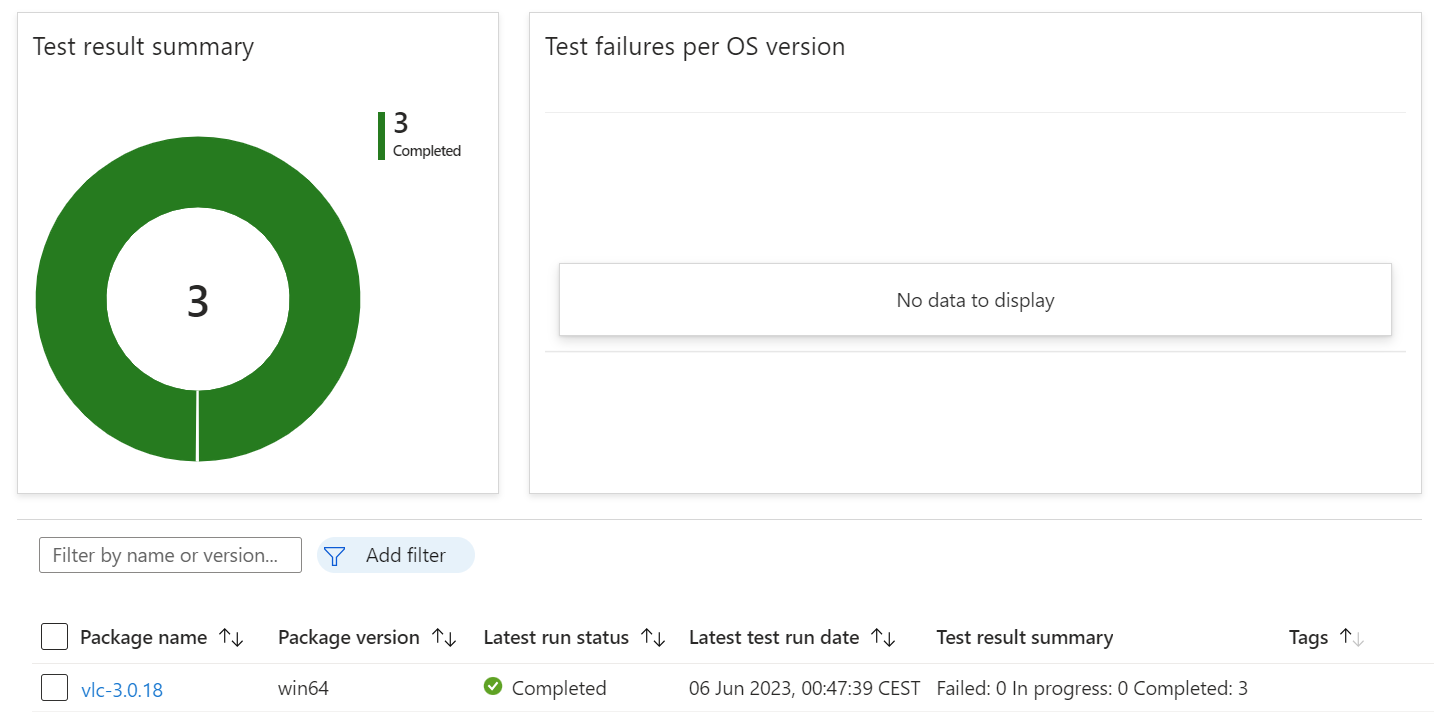Open the vlc-3.0.18 package link
The height and width of the screenshot is (726, 1434).
pyautogui.click(x=121, y=689)
